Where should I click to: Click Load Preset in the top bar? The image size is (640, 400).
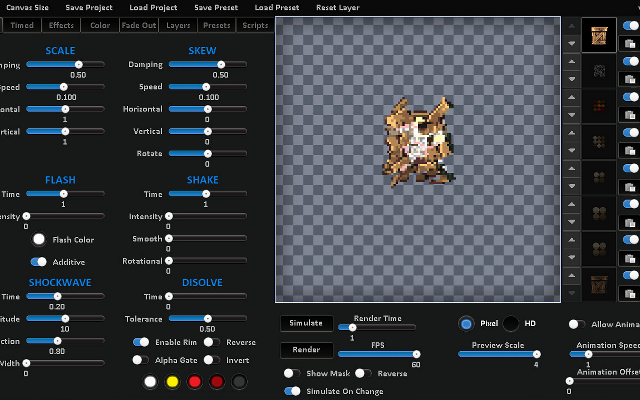(x=277, y=7)
